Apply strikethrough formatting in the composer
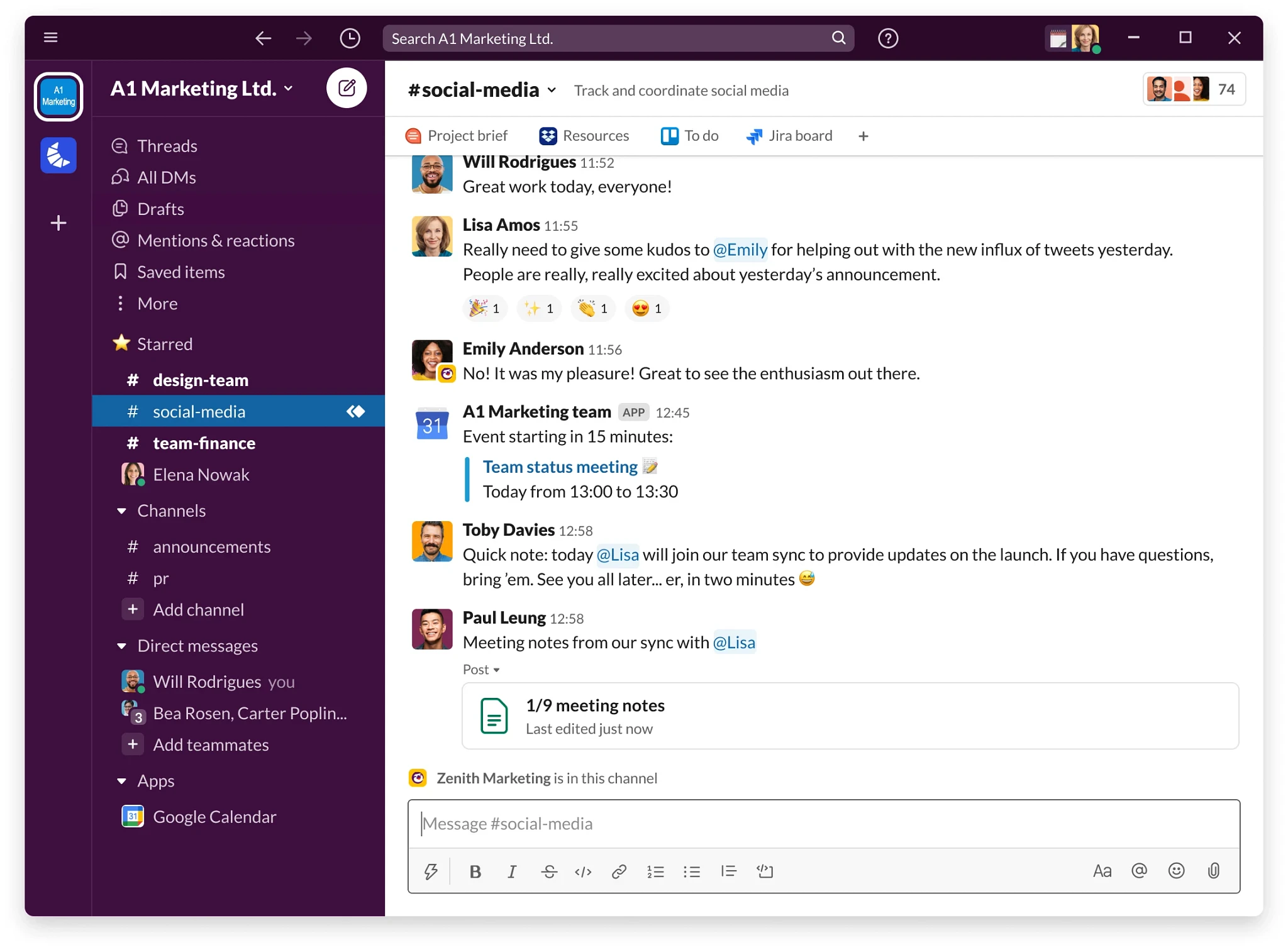1288x950 pixels. click(x=548, y=871)
